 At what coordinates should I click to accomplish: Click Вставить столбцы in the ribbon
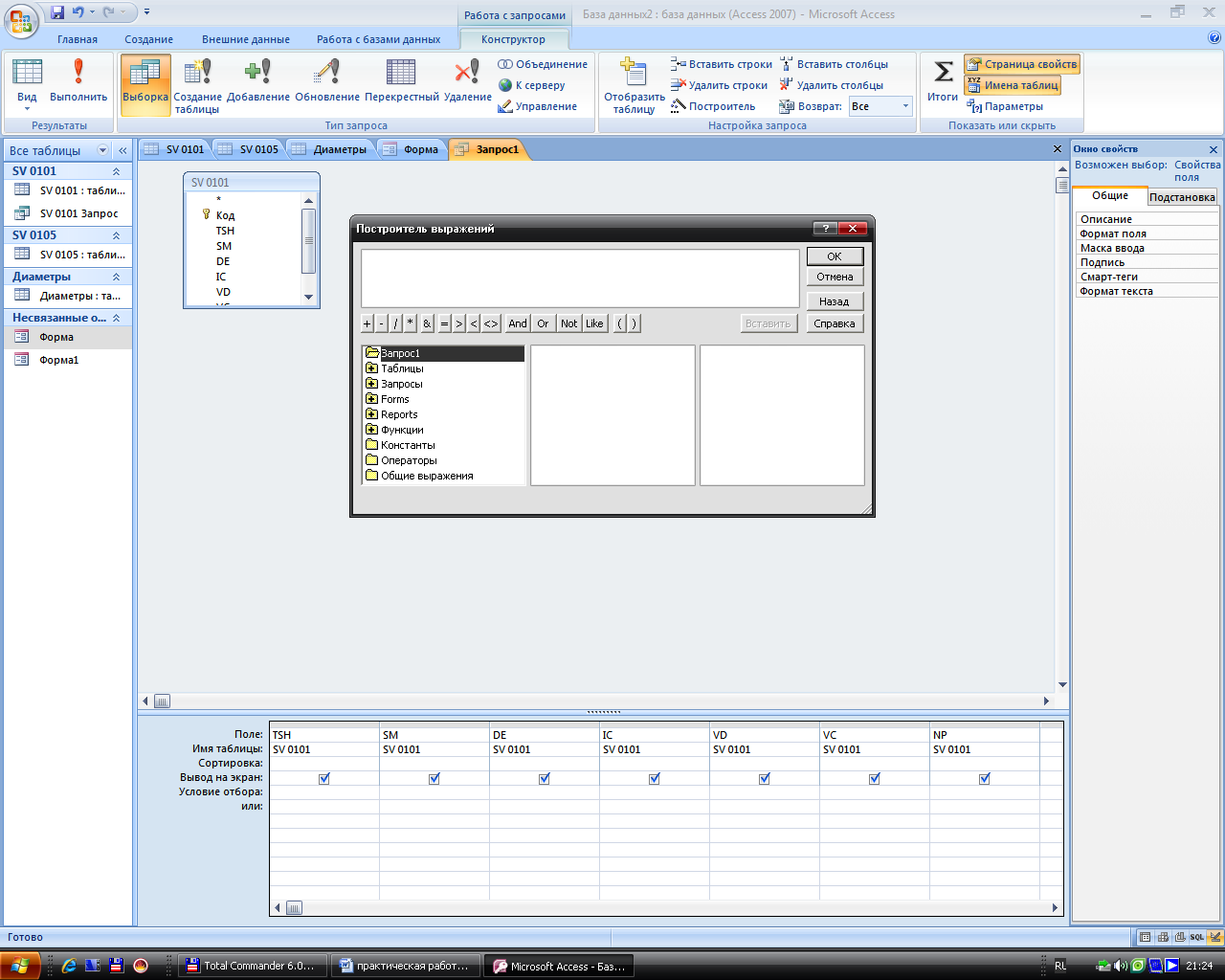[834, 64]
